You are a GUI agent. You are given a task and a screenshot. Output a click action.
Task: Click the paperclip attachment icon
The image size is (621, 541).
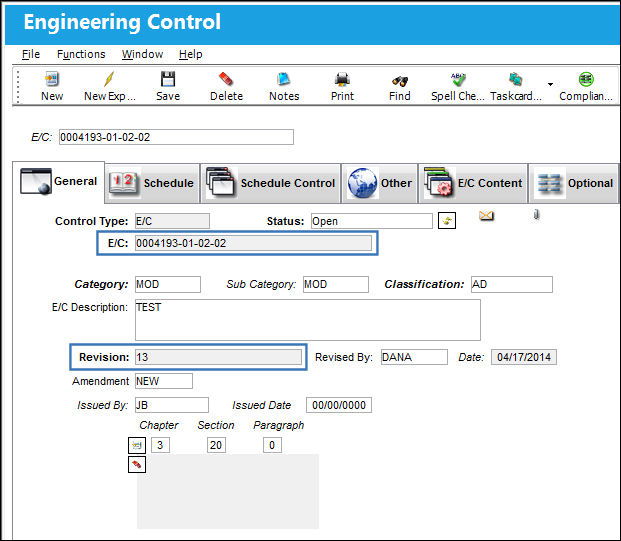tap(536, 214)
